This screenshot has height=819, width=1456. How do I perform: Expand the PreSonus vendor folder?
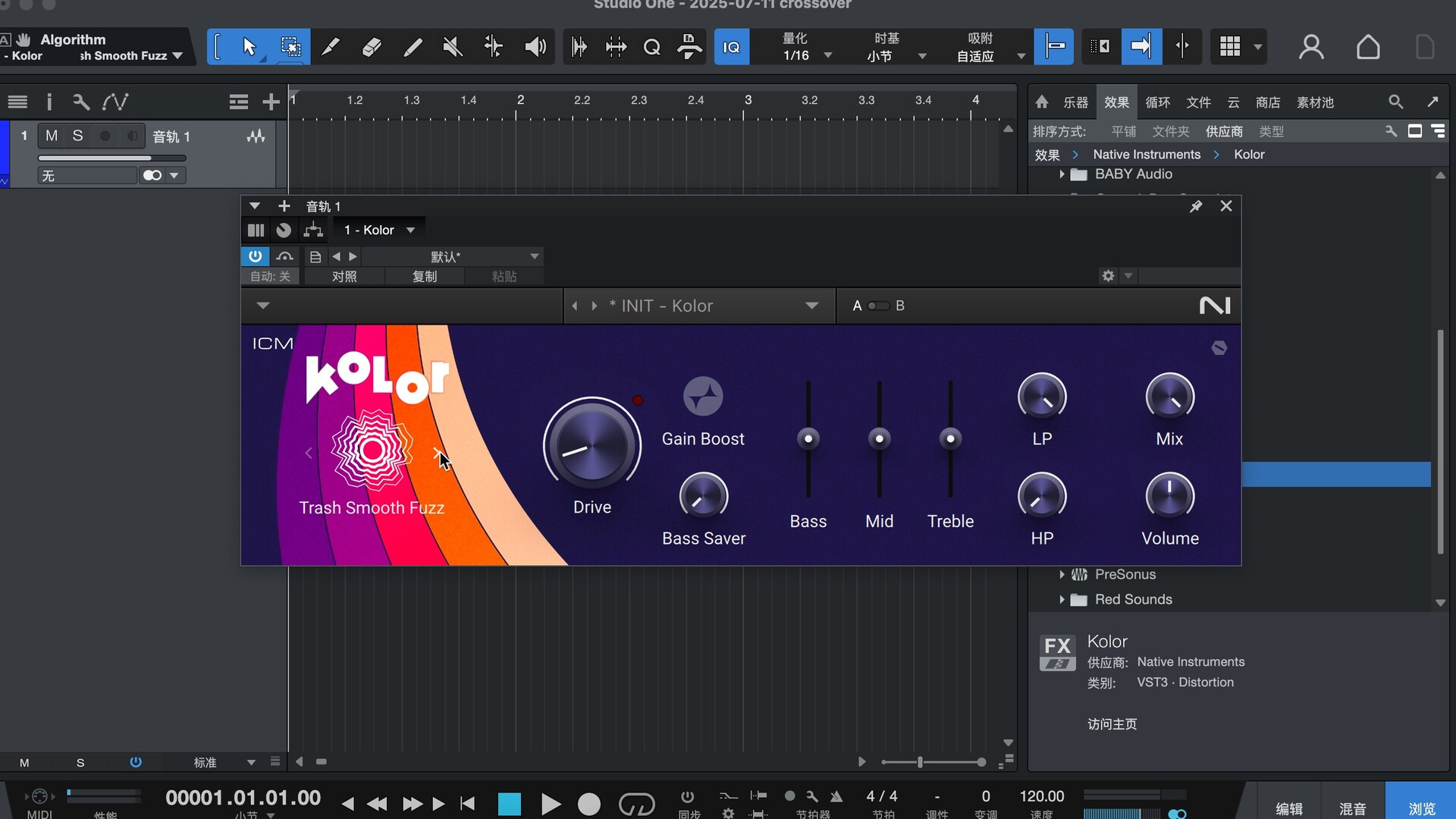click(1062, 575)
